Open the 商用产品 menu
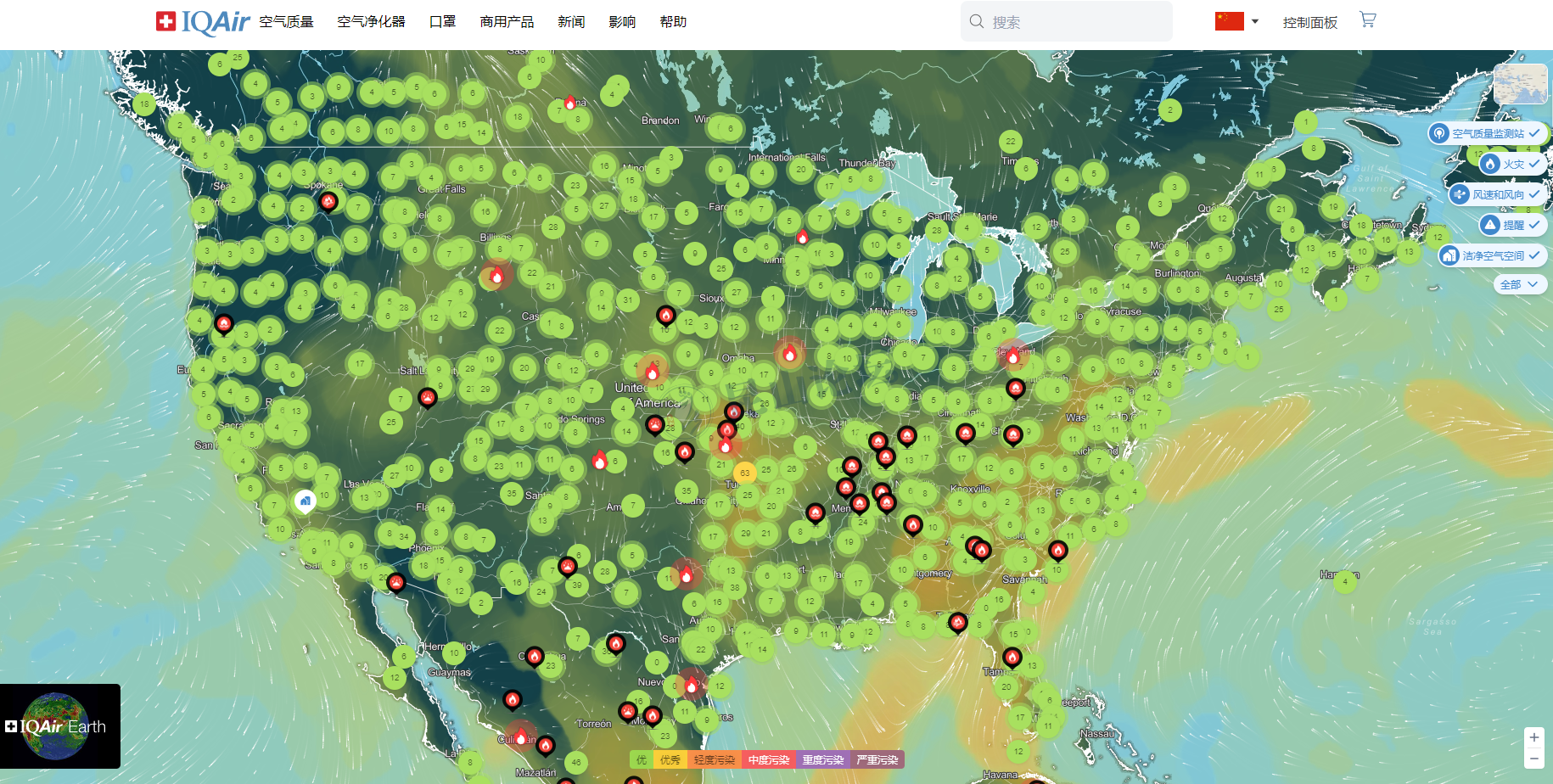The image size is (1553, 784). coord(507,21)
